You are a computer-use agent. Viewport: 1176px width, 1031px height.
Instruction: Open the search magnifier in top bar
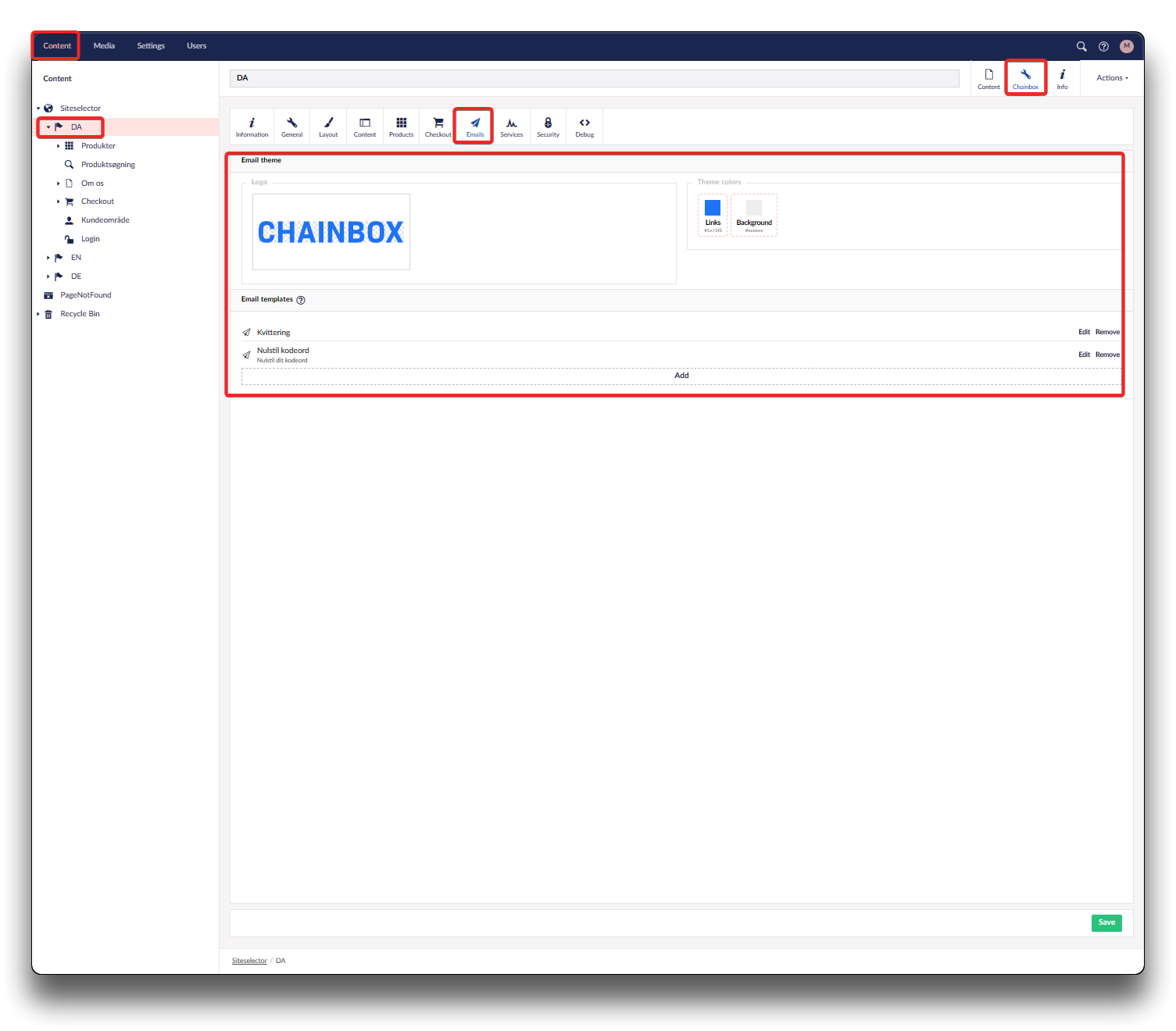point(1081,46)
